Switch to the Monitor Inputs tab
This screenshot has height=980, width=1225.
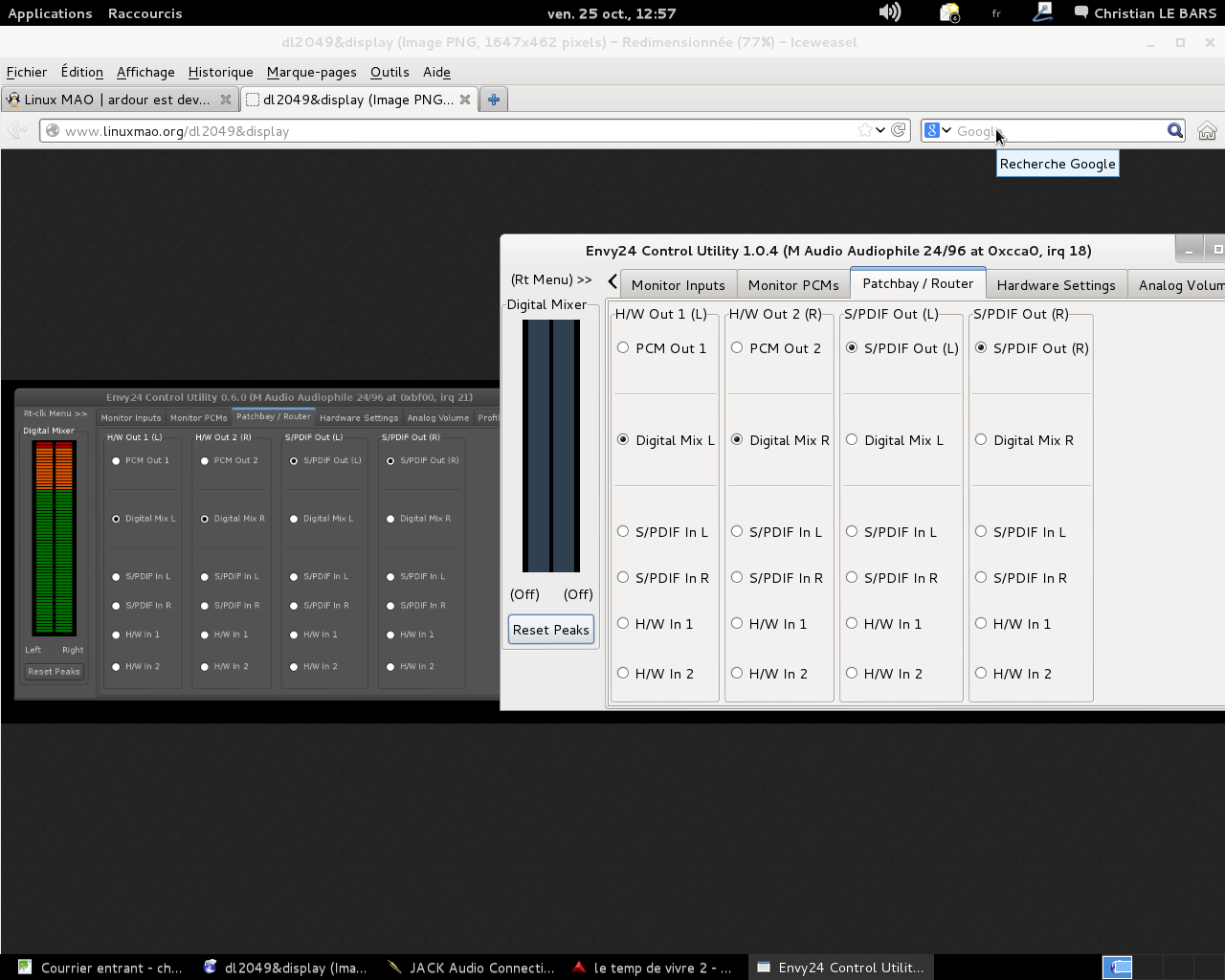coord(679,284)
